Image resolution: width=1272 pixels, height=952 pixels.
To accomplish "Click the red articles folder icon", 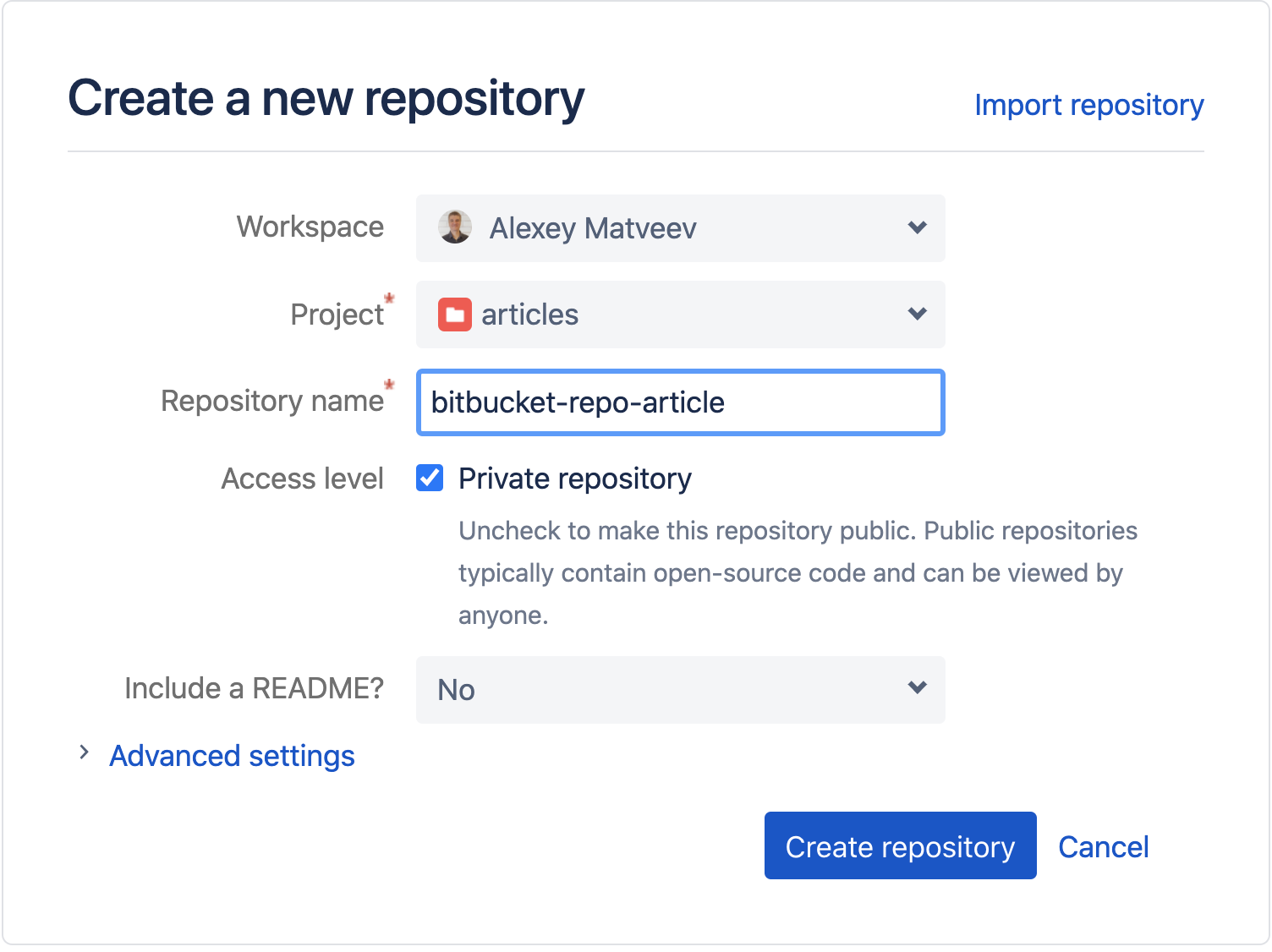I will click(454, 315).
